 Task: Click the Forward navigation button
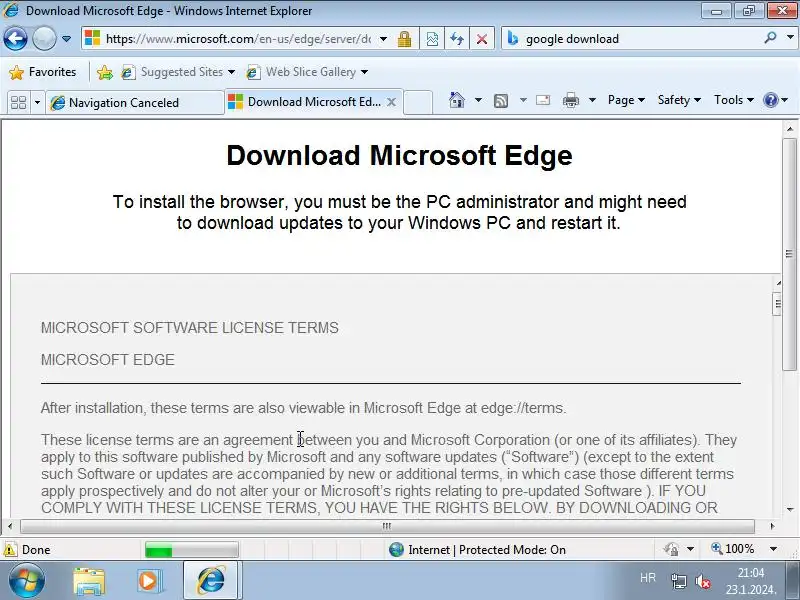pyautogui.click(x=44, y=39)
